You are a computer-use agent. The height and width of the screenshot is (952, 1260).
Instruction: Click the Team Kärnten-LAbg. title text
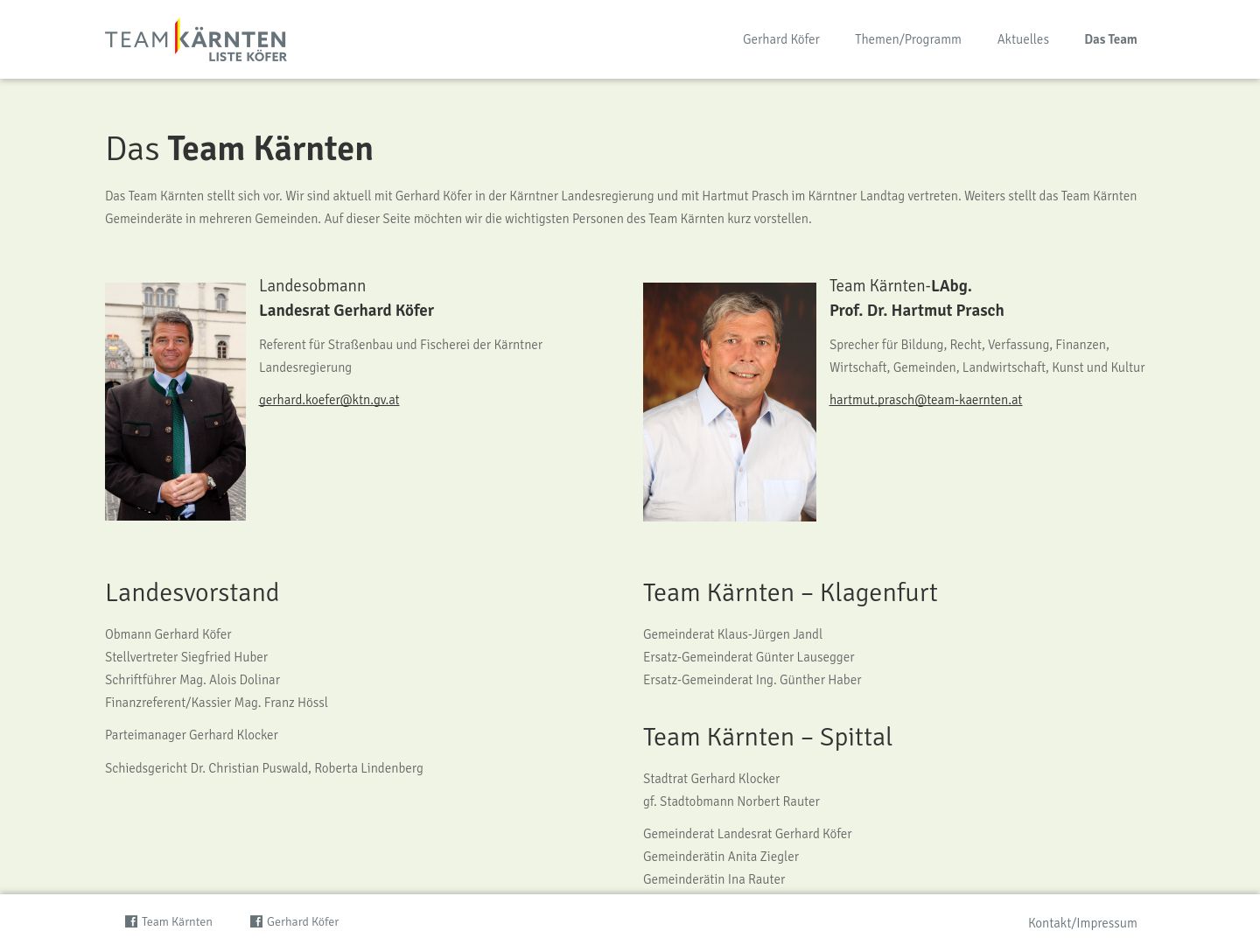click(900, 286)
